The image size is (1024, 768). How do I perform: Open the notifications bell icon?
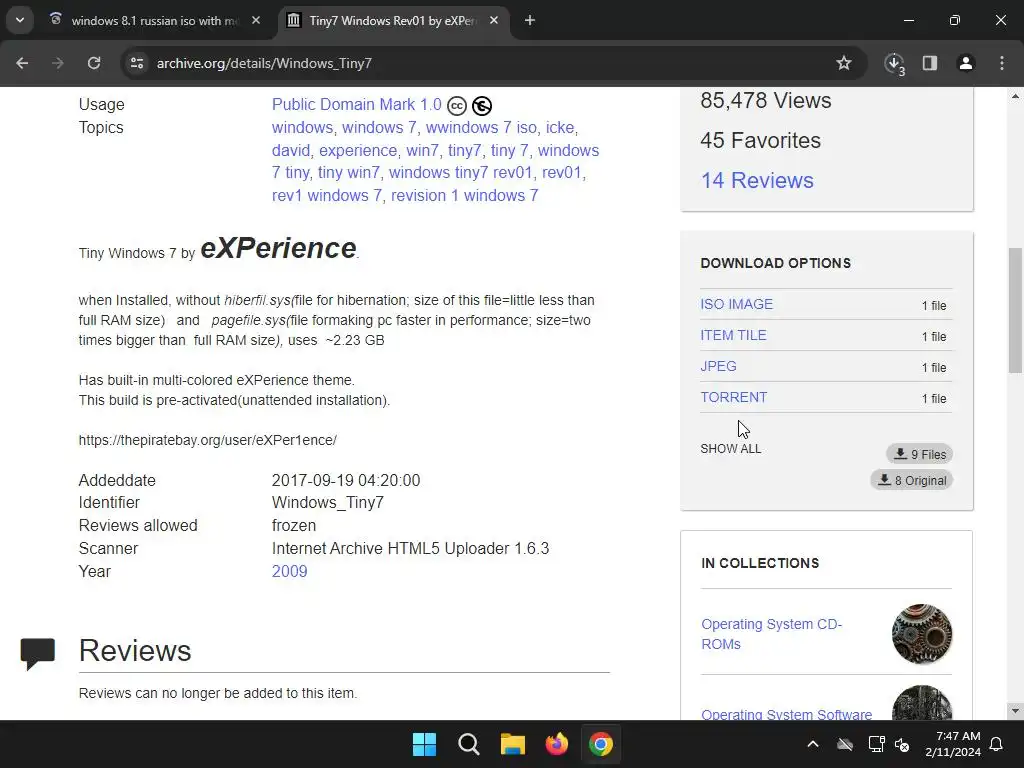click(997, 744)
